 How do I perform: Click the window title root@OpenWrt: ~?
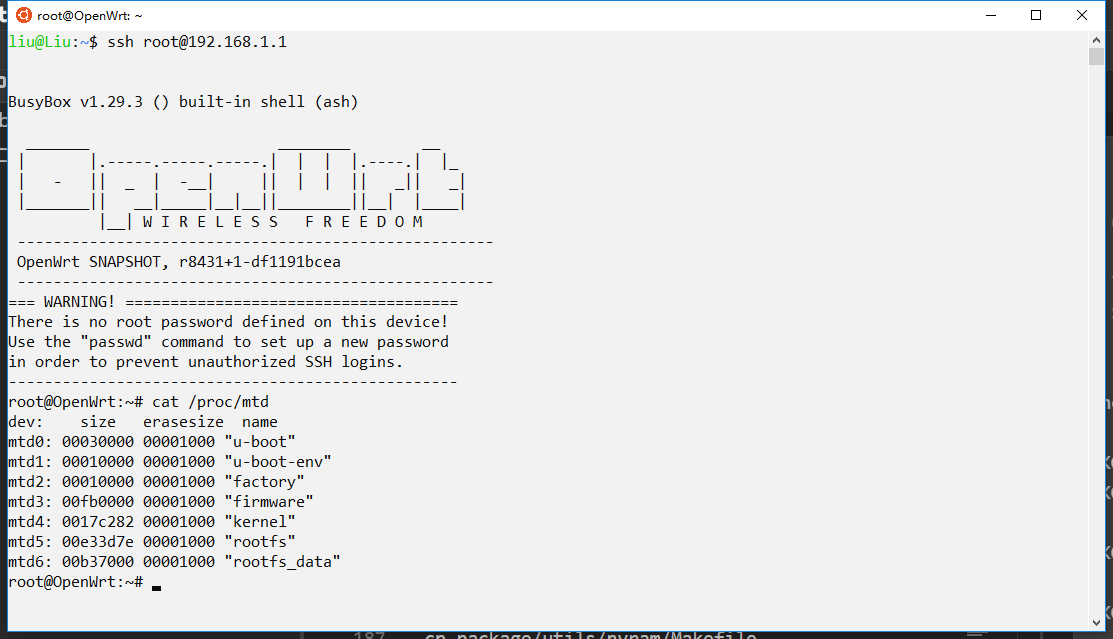(x=89, y=16)
